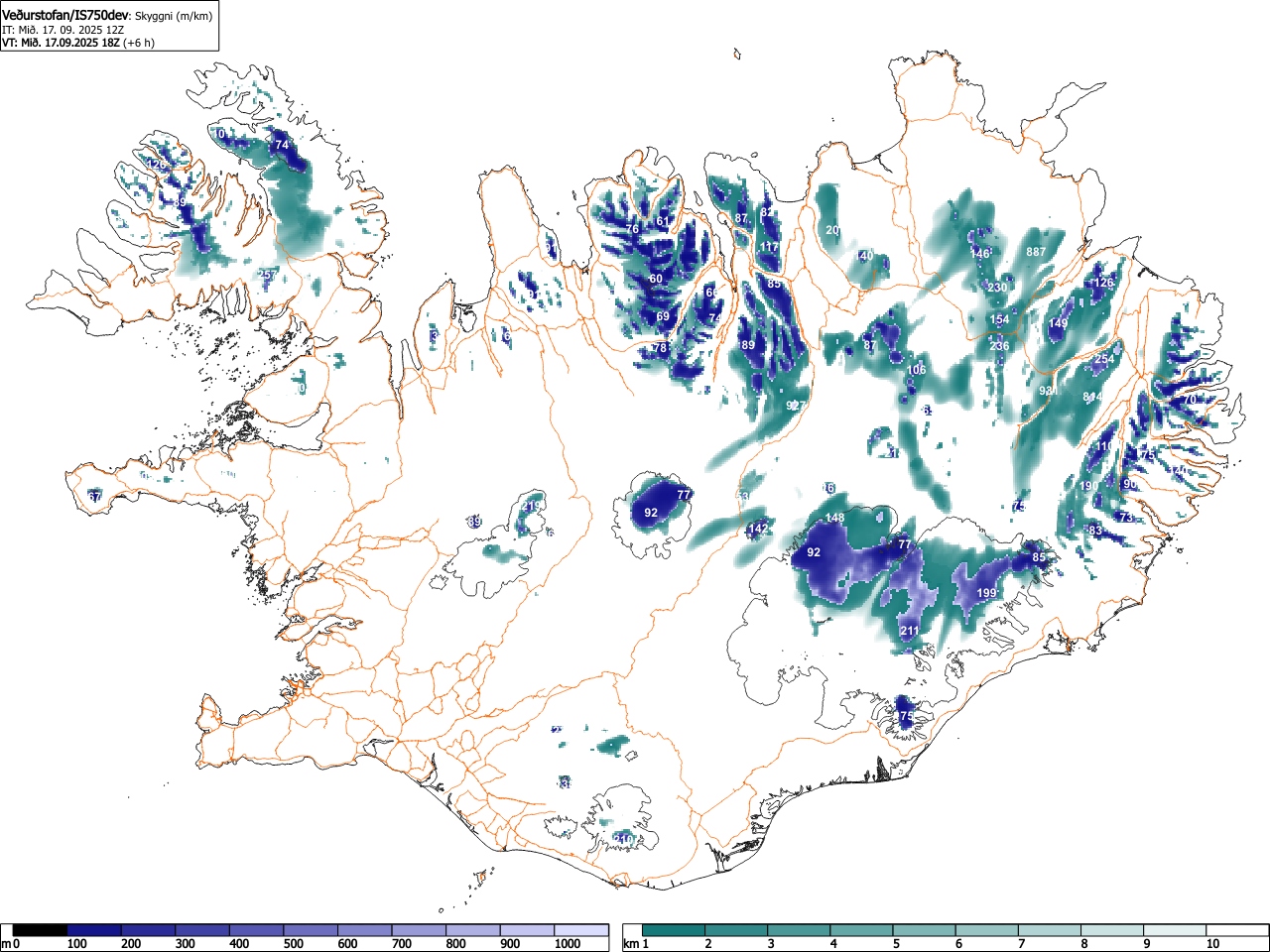This screenshot has width=1270, height=952.
Task: Click the 83 value label
Action: [x=1095, y=531]
